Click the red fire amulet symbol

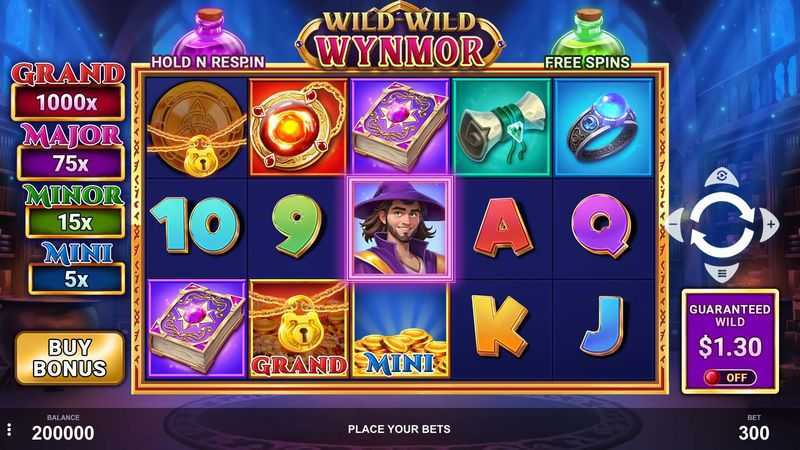click(298, 128)
